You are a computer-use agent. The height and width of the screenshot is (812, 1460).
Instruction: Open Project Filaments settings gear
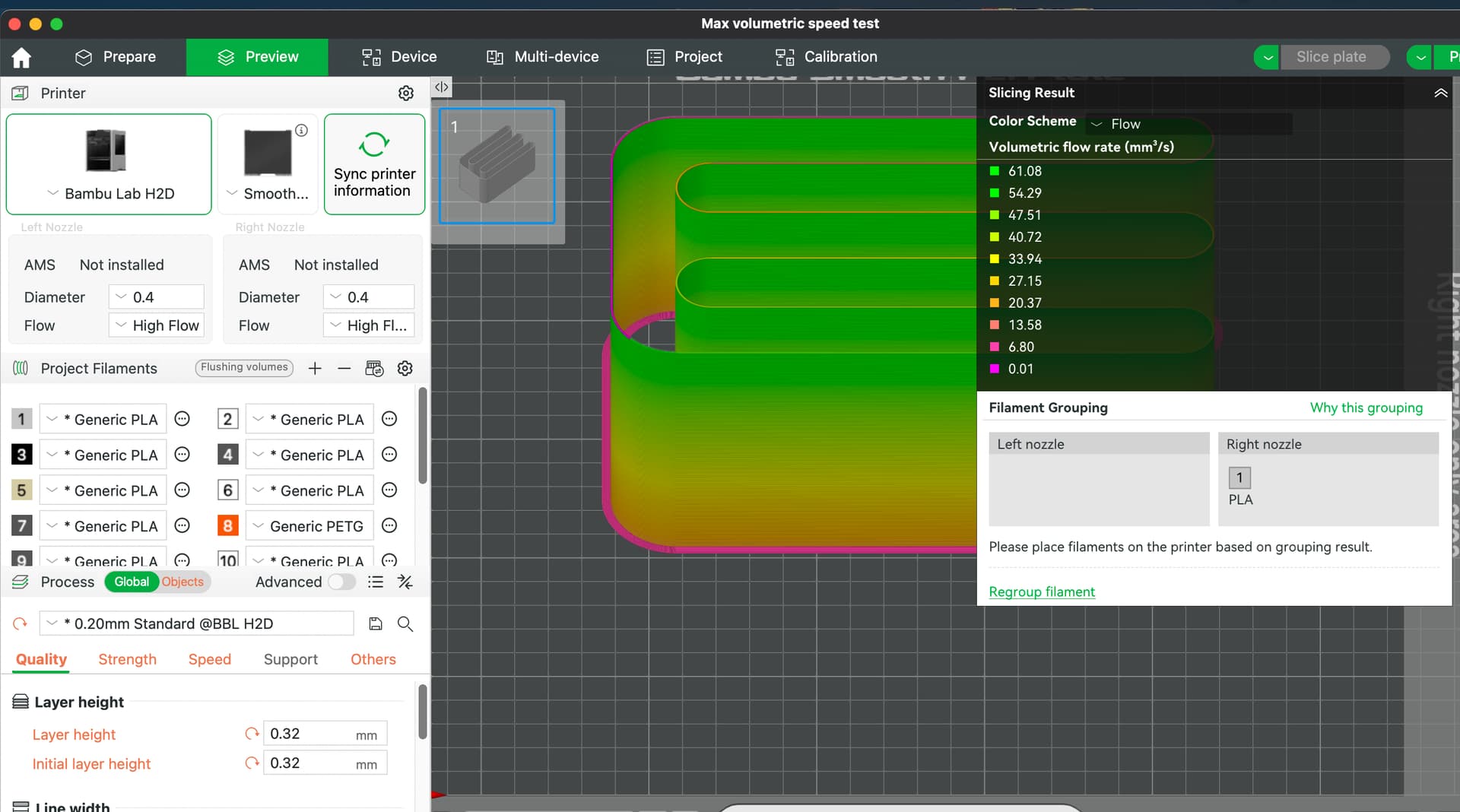(405, 369)
